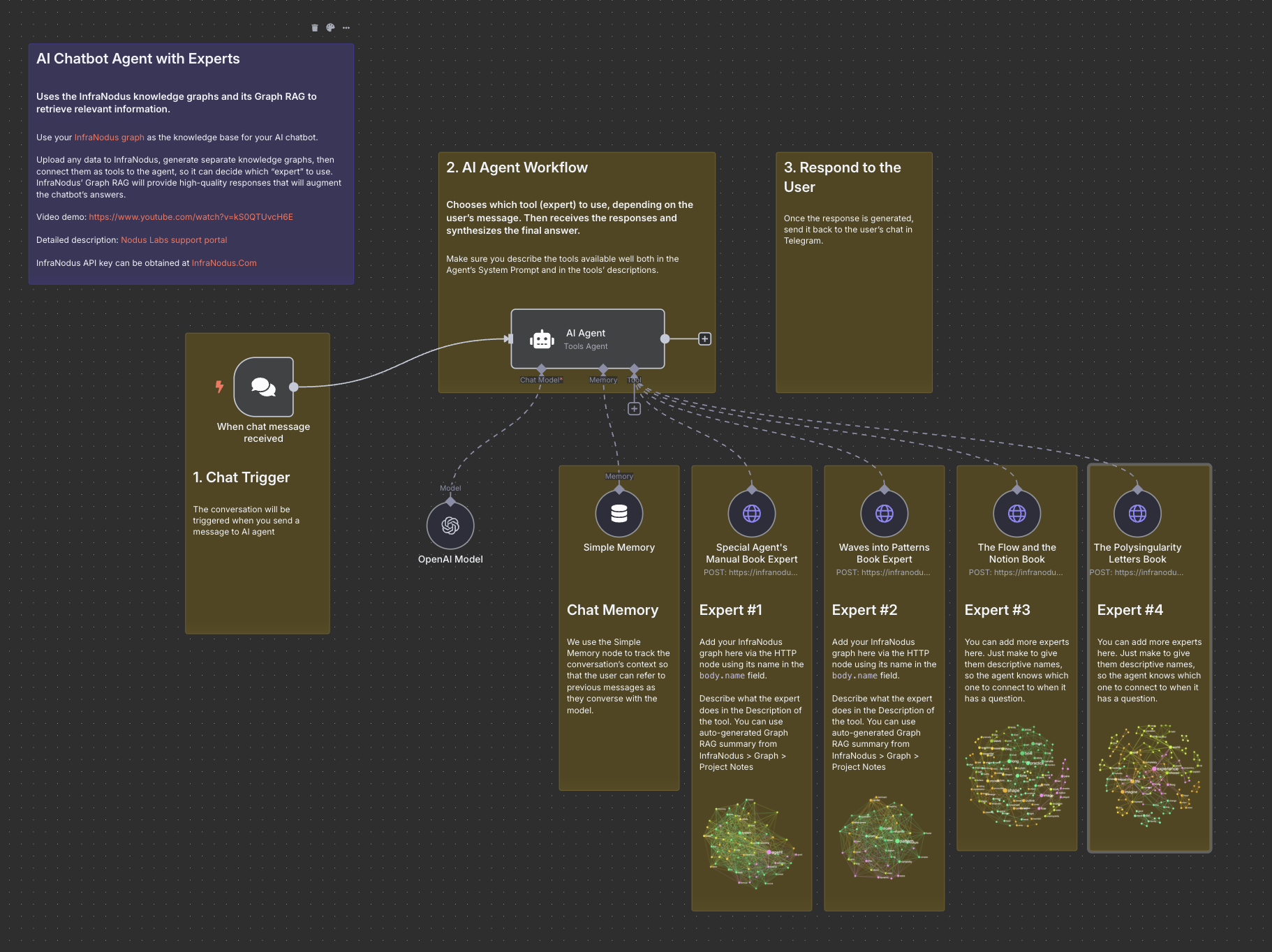Click the AI Agent output connector dot
Screen dimensions: 1272x952
pyautogui.click(x=665, y=339)
